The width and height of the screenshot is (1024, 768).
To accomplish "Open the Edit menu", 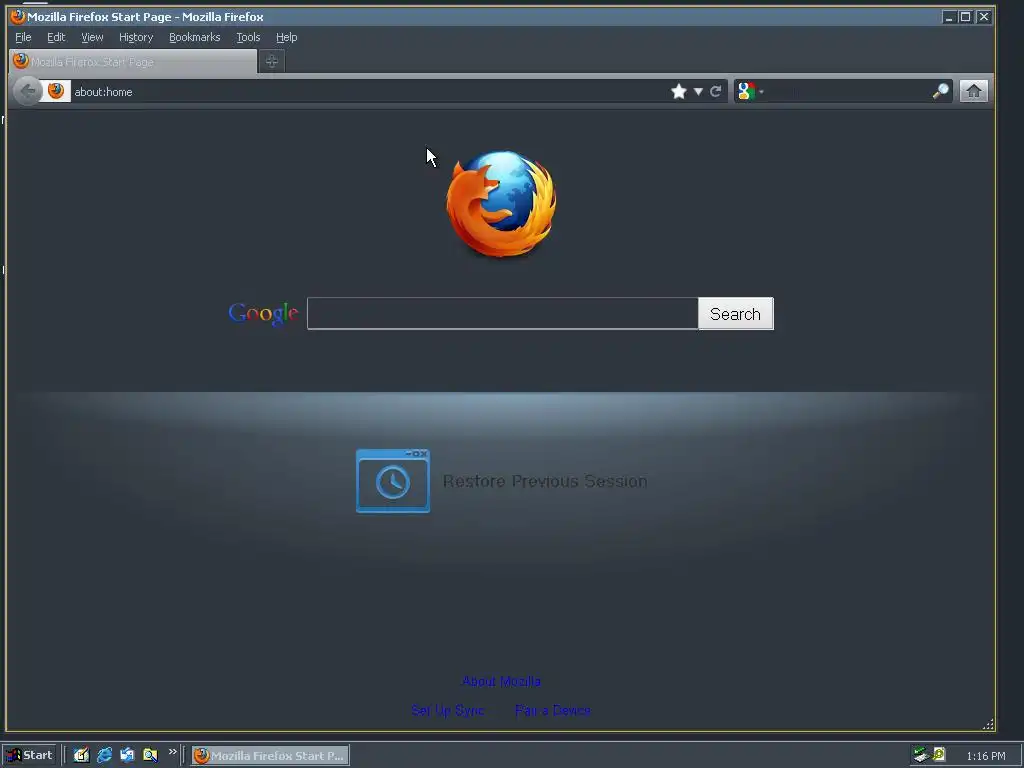I will [56, 37].
